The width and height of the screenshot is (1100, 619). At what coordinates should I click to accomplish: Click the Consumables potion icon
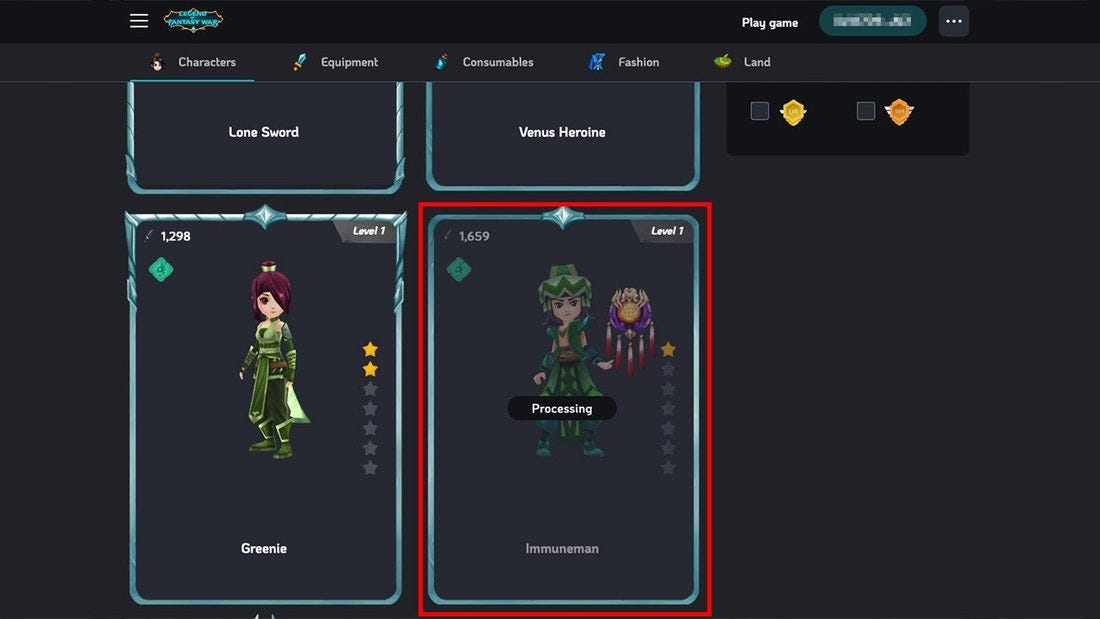442,62
